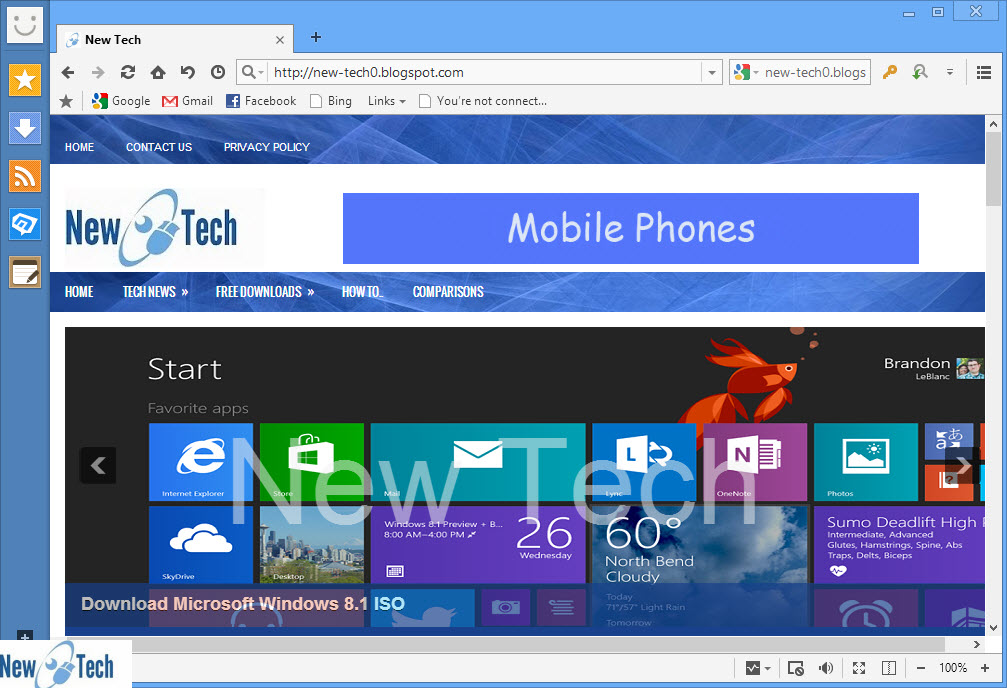Image resolution: width=1007 pixels, height=688 pixels.
Task: Click the horizontal scroll right arrow
Action: [976, 644]
